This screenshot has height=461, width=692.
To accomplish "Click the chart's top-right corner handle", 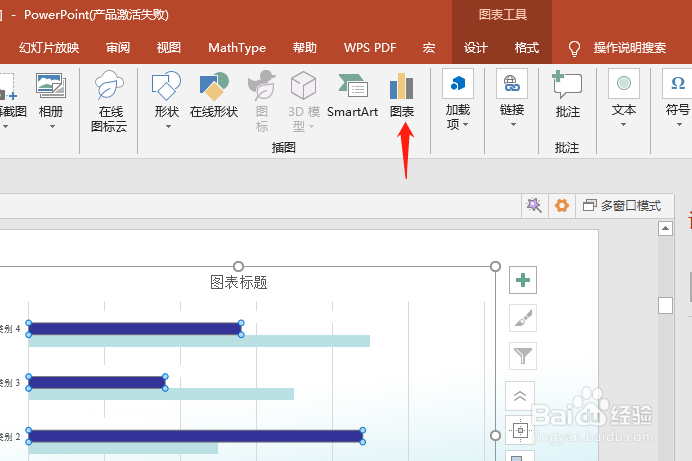I will coord(495,266).
